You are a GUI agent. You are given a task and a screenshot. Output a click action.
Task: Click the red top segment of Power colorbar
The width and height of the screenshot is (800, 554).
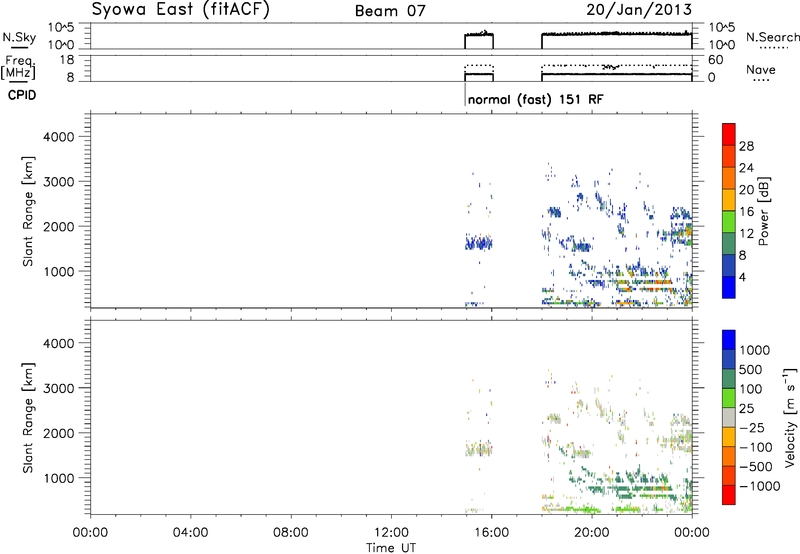(x=729, y=134)
